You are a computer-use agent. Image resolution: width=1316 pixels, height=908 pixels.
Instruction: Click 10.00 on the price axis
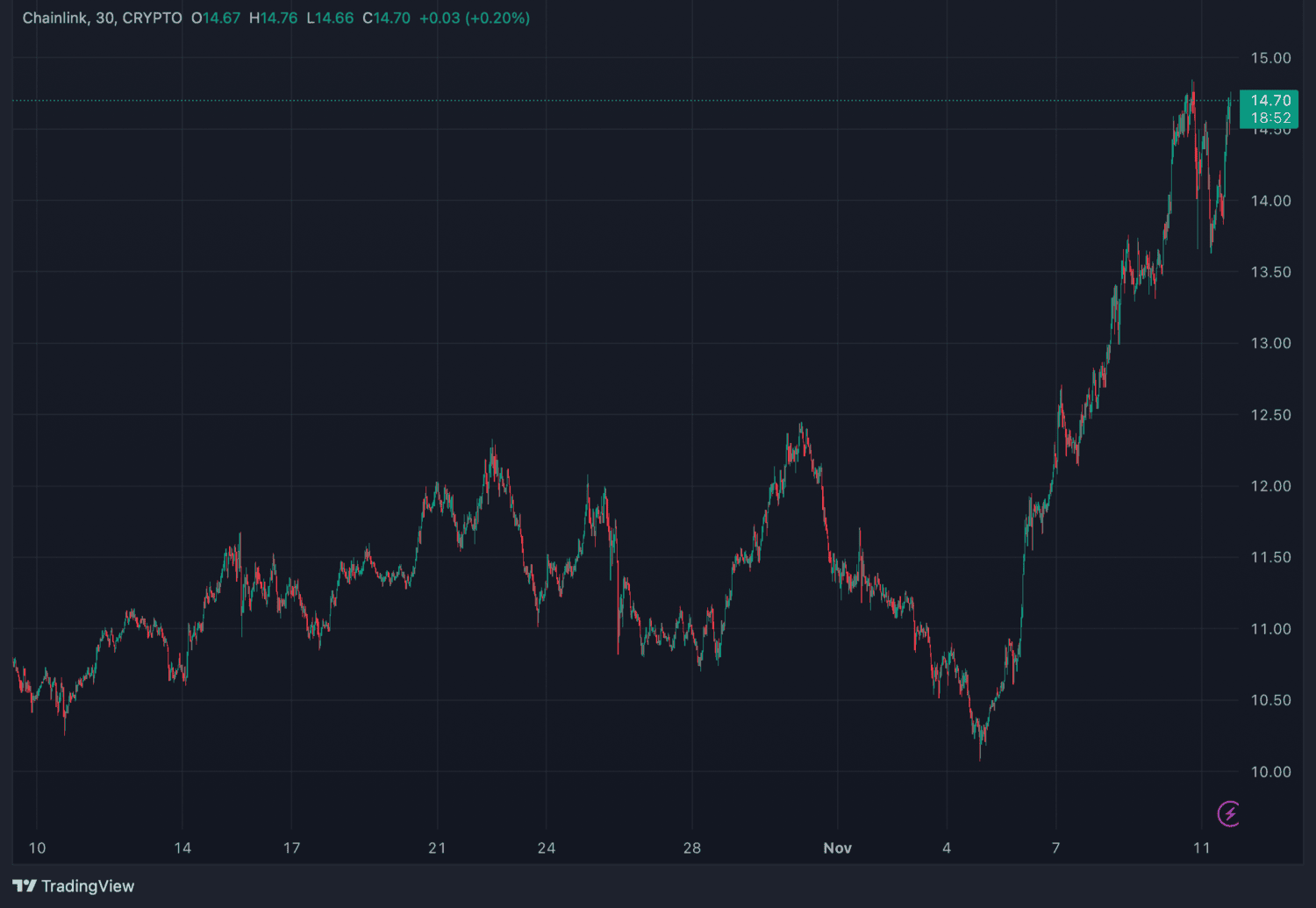1270,772
